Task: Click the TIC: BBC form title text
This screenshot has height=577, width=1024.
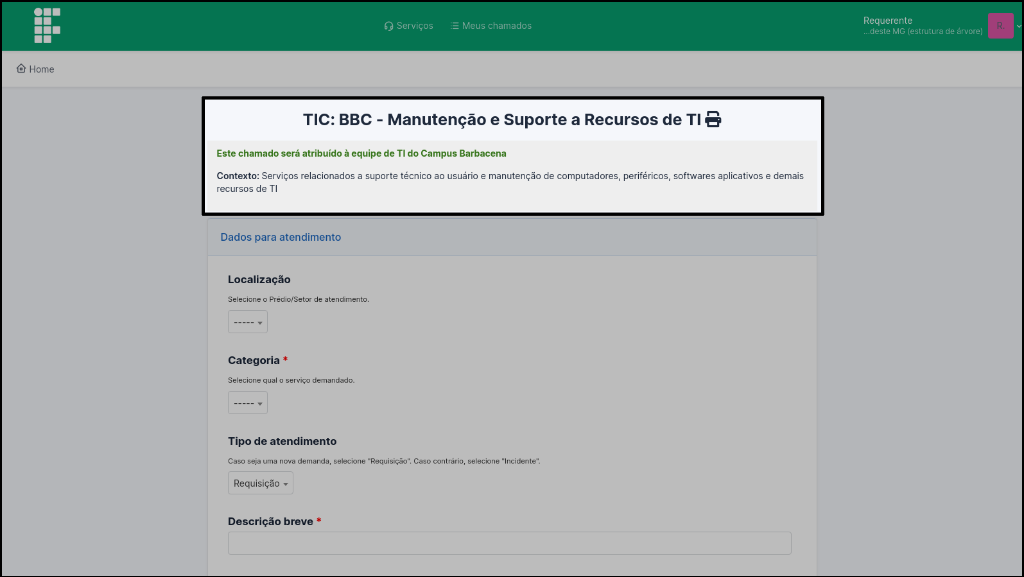Action: [501, 120]
